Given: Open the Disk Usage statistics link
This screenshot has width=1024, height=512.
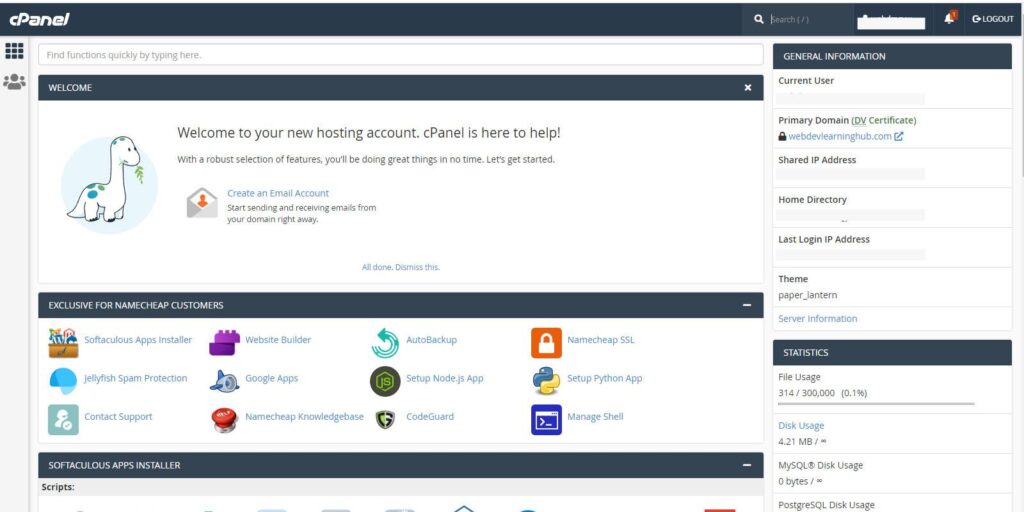Looking at the screenshot, I should pos(801,426).
